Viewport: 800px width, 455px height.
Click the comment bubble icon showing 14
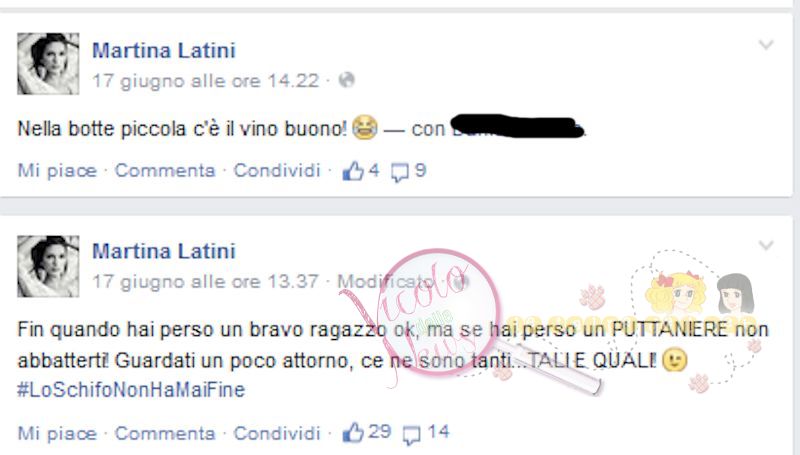tap(411, 435)
